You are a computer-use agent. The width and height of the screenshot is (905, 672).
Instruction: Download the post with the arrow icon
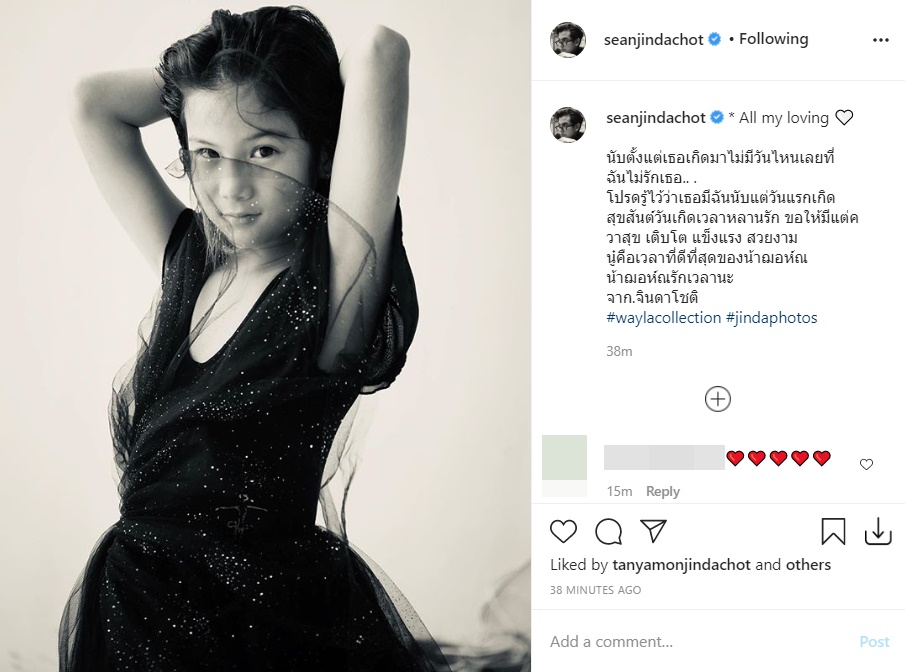click(877, 531)
